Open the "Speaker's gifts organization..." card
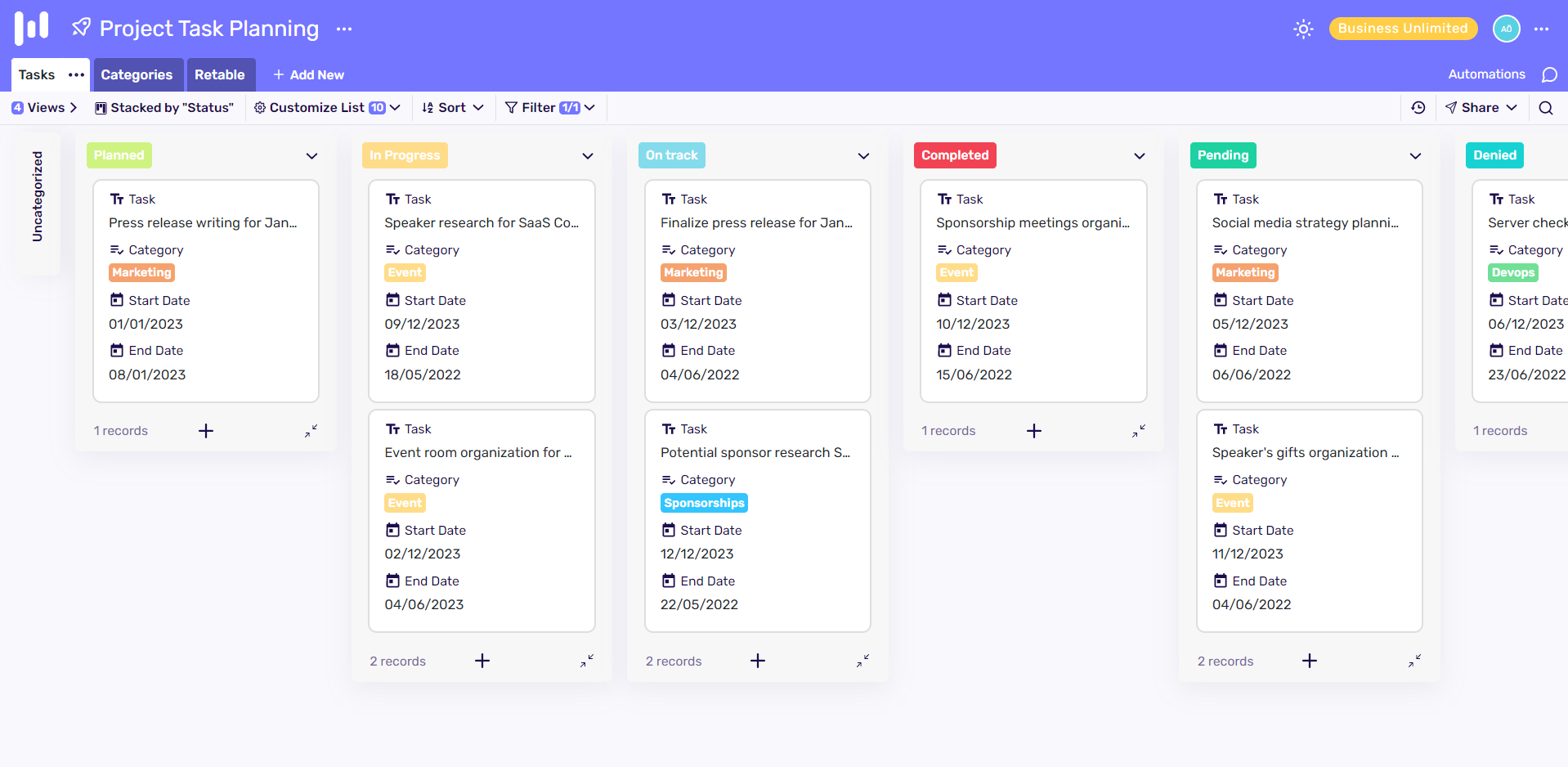The height and width of the screenshot is (767, 1568). point(1310,521)
